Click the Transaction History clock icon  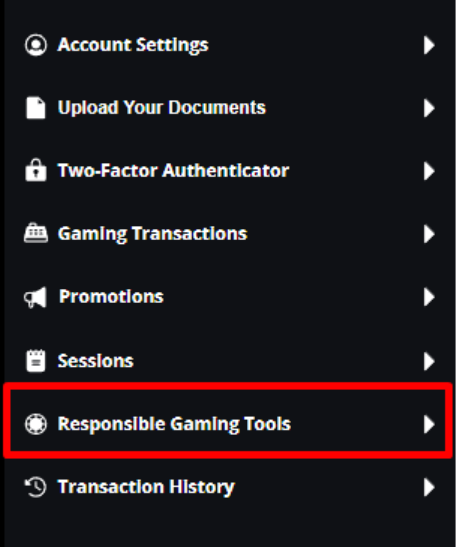pyautogui.click(x=35, y=487)
